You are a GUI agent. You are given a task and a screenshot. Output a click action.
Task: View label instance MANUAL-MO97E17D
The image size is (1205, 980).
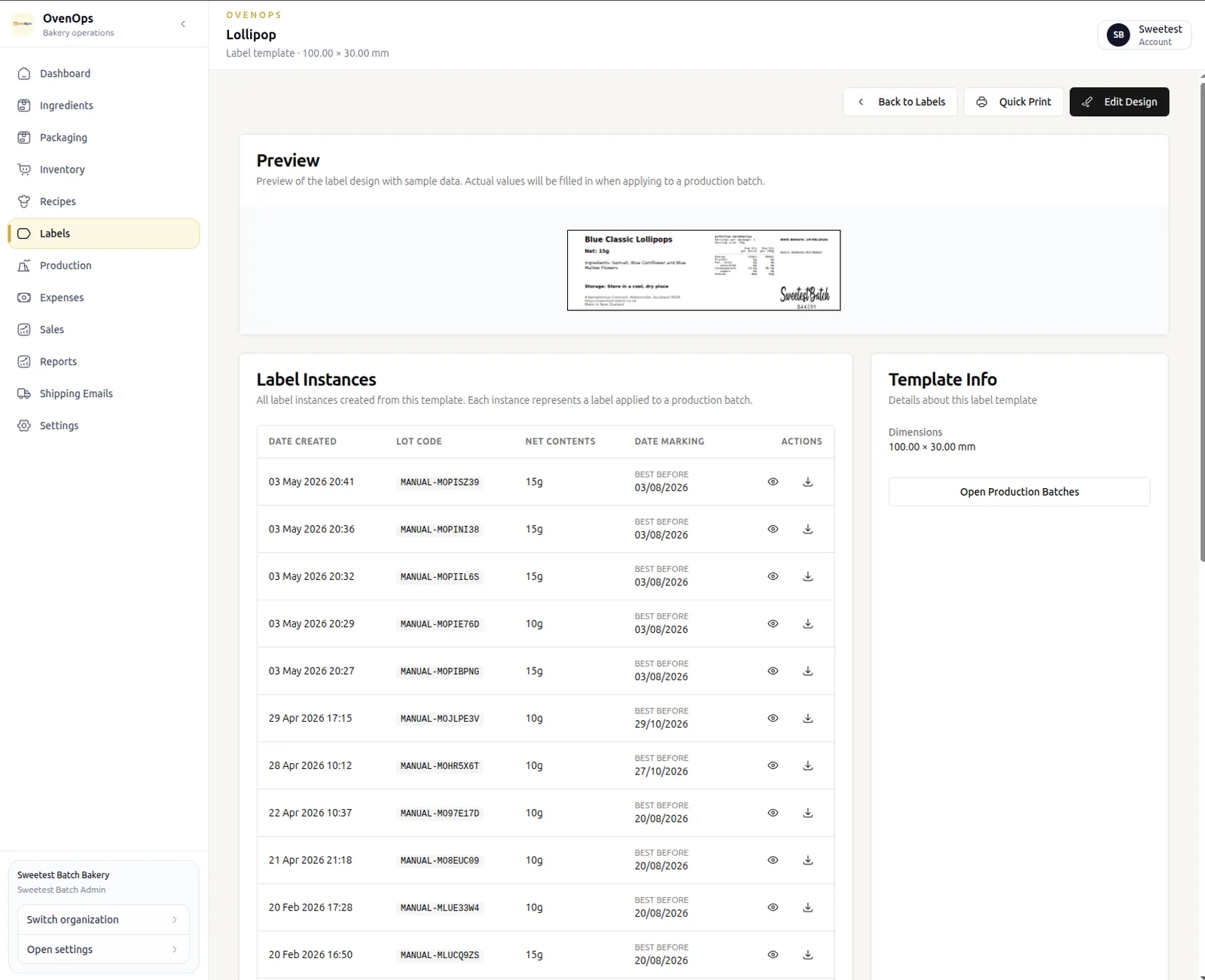[x=773, y=813]
